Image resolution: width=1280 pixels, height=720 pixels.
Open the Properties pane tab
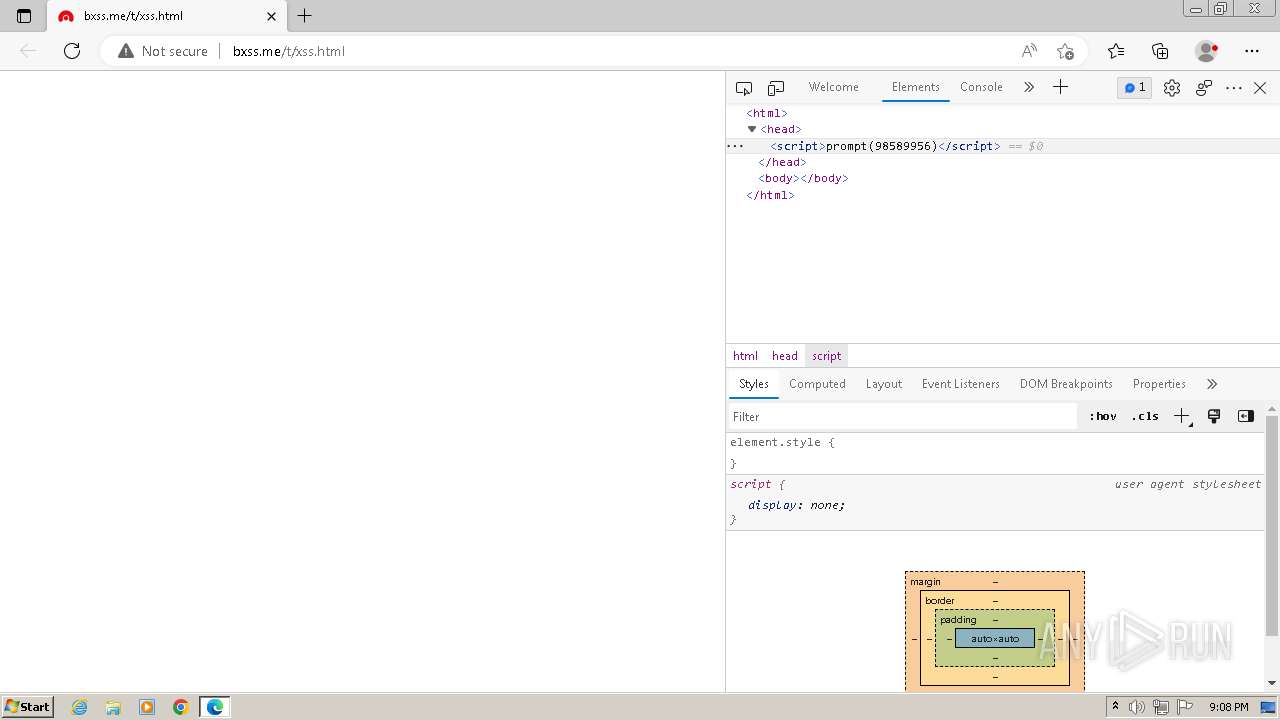coord(1159,384)
